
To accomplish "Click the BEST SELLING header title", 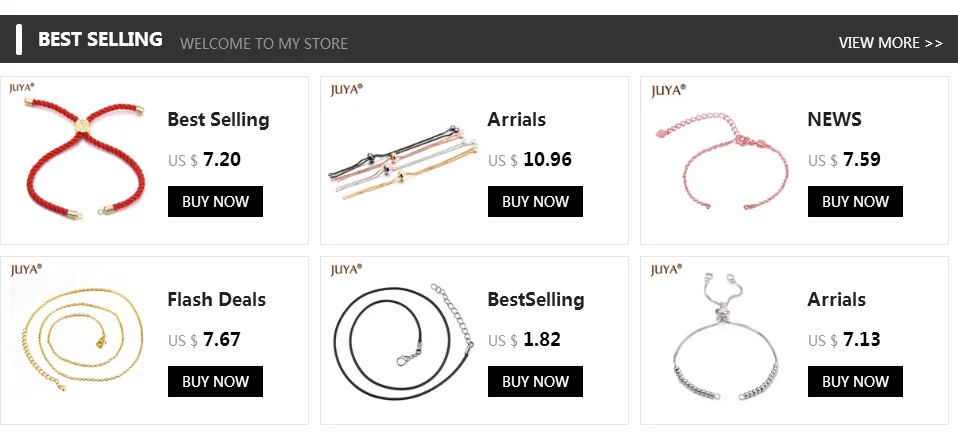I will tap(100, 39).
